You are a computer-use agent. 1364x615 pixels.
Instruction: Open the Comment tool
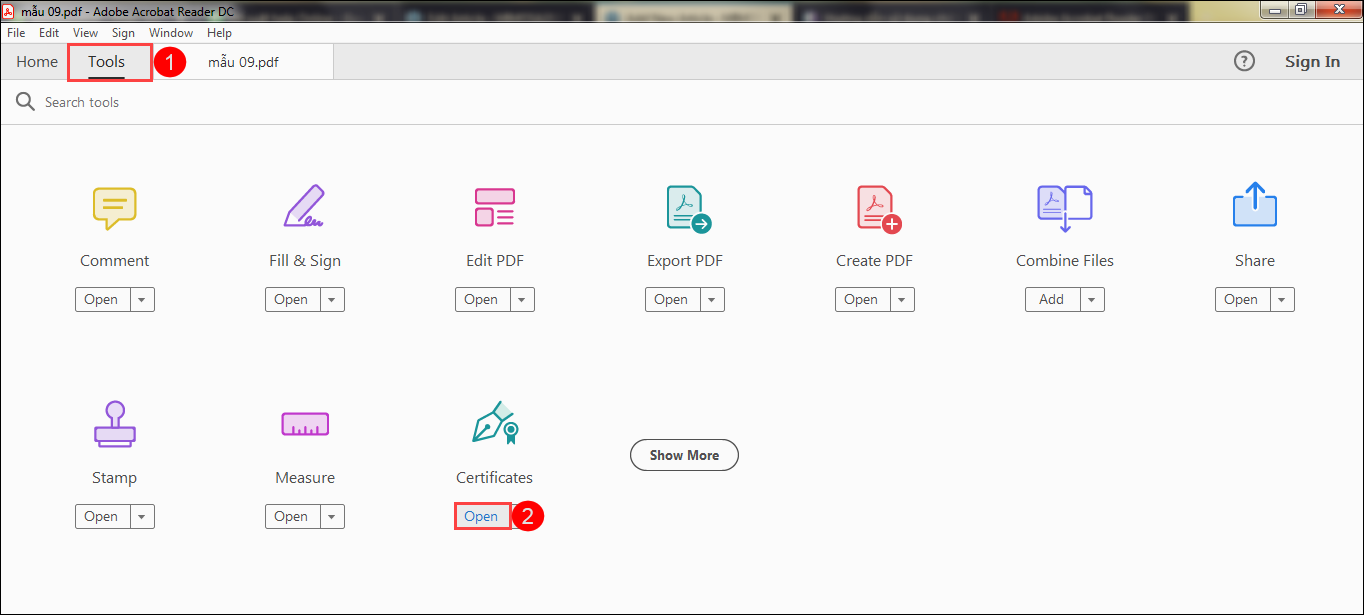[102, 299]
